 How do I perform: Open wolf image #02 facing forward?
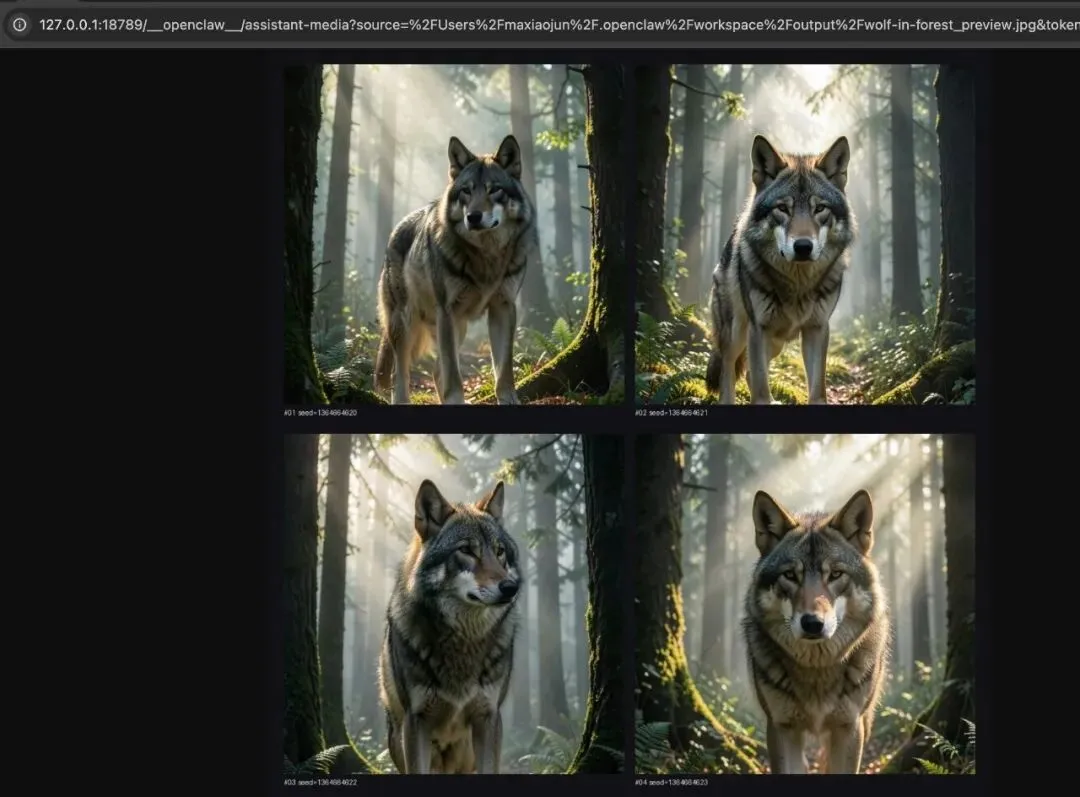[x=804, y=234]
